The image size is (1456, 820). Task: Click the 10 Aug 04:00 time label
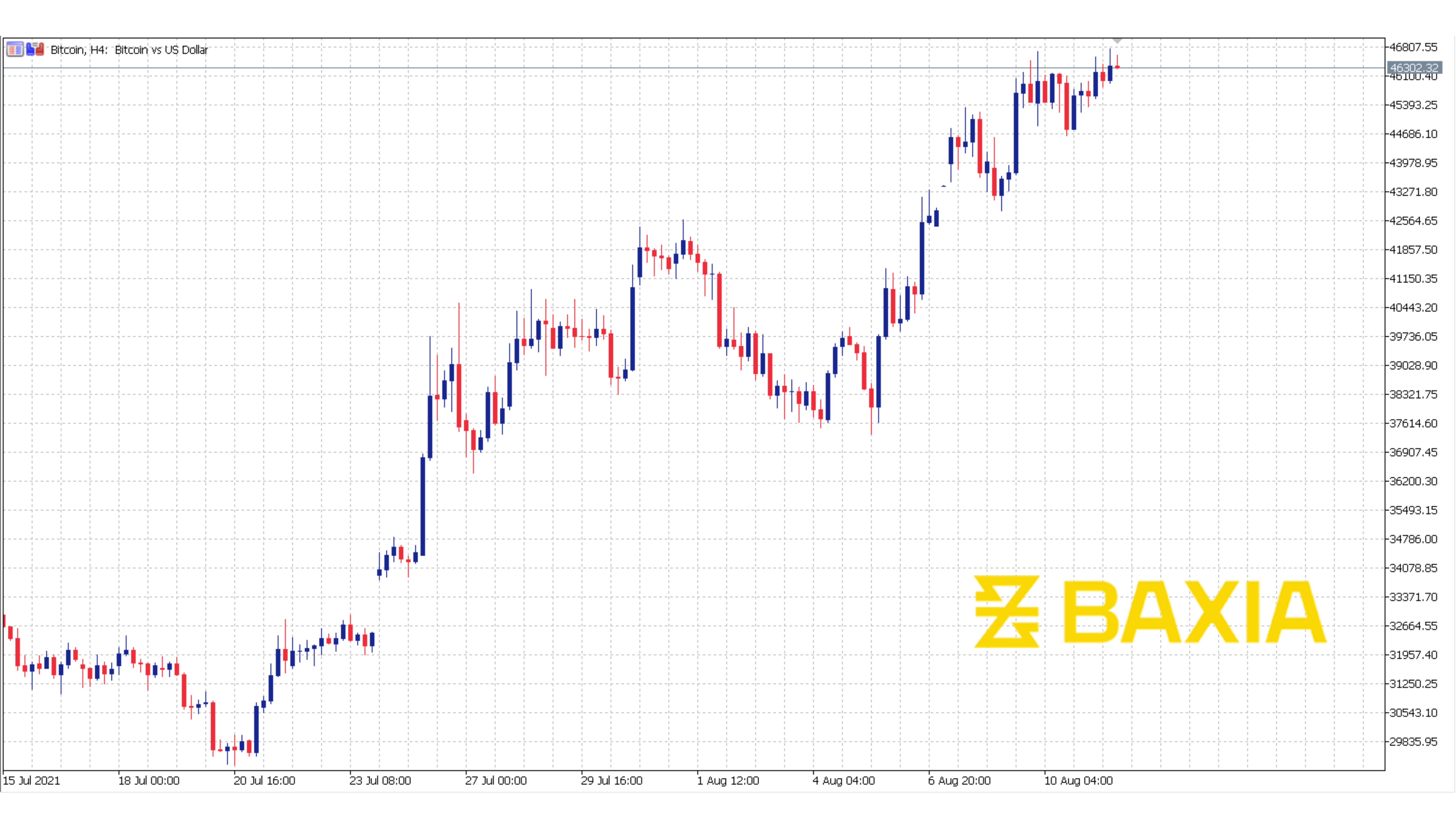tap(1078, 780)
